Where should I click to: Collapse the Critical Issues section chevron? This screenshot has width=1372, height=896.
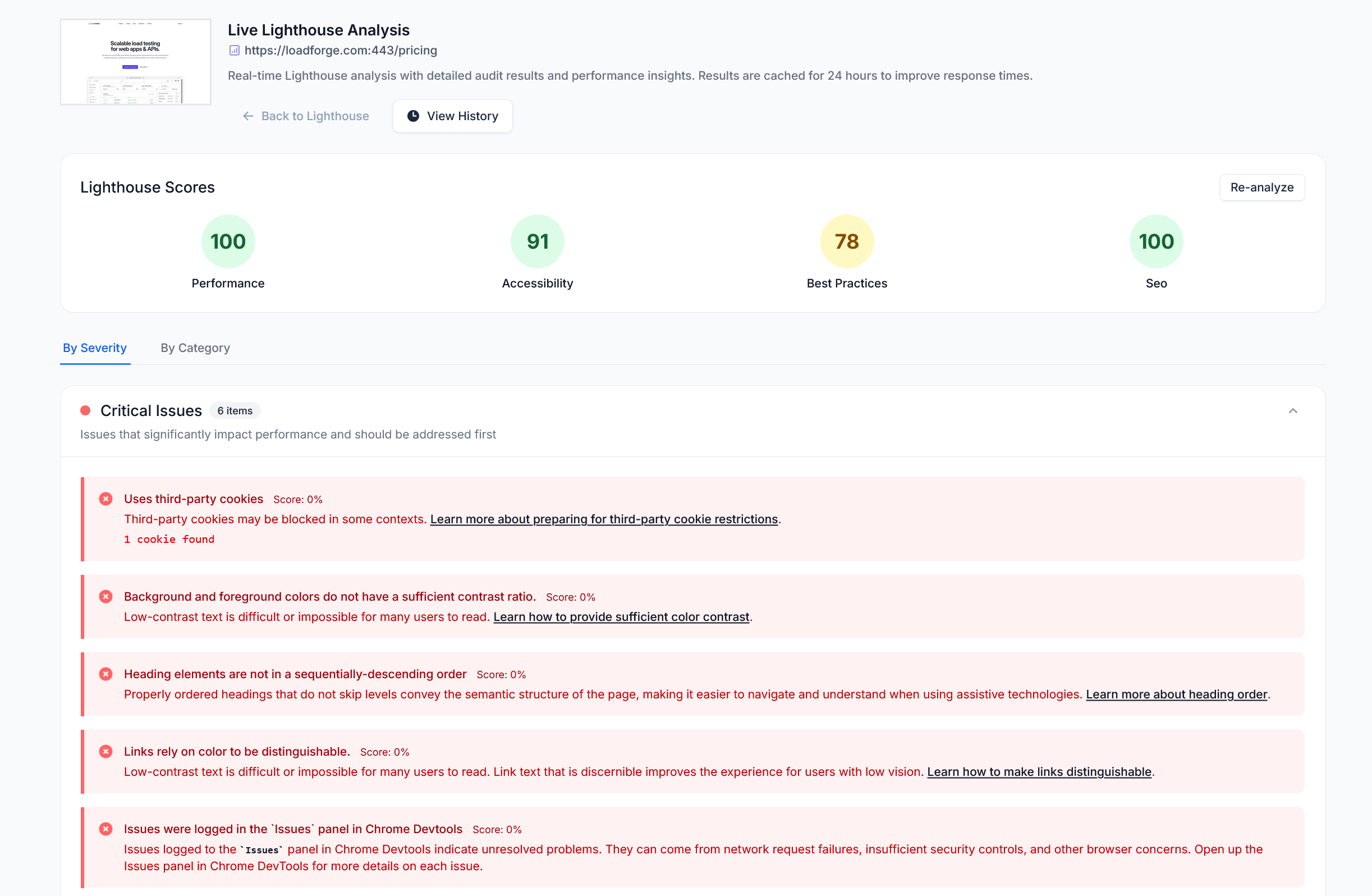[x=1292, y=410]
